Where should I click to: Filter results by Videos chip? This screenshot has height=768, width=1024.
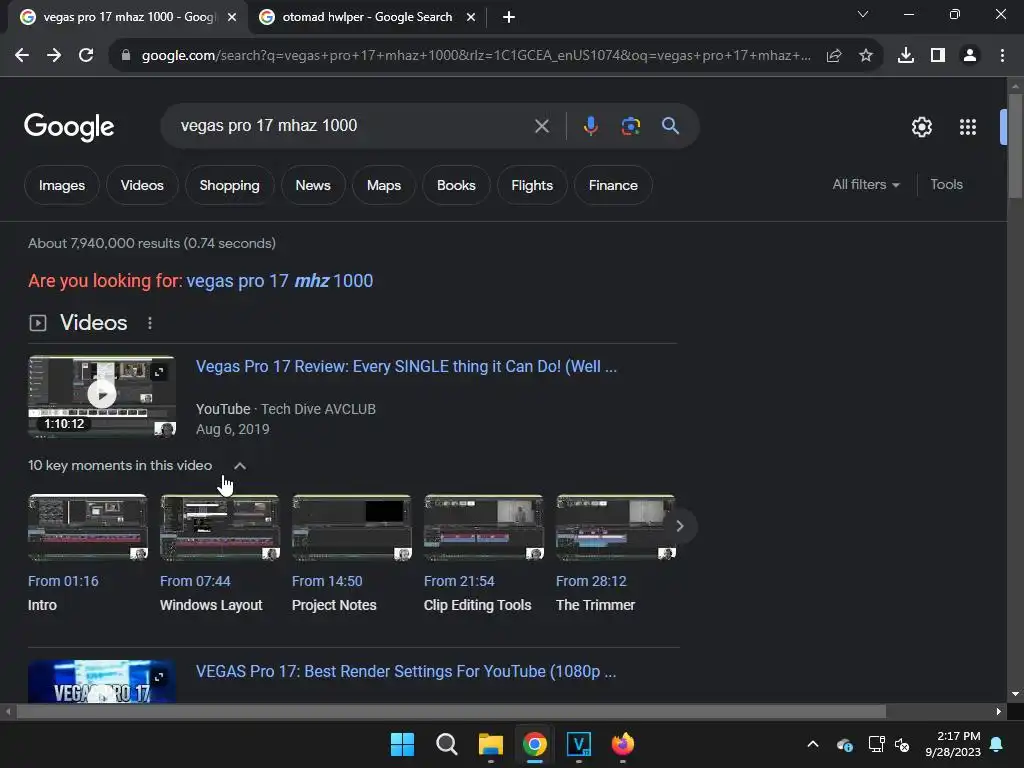[x=142, y=185]
